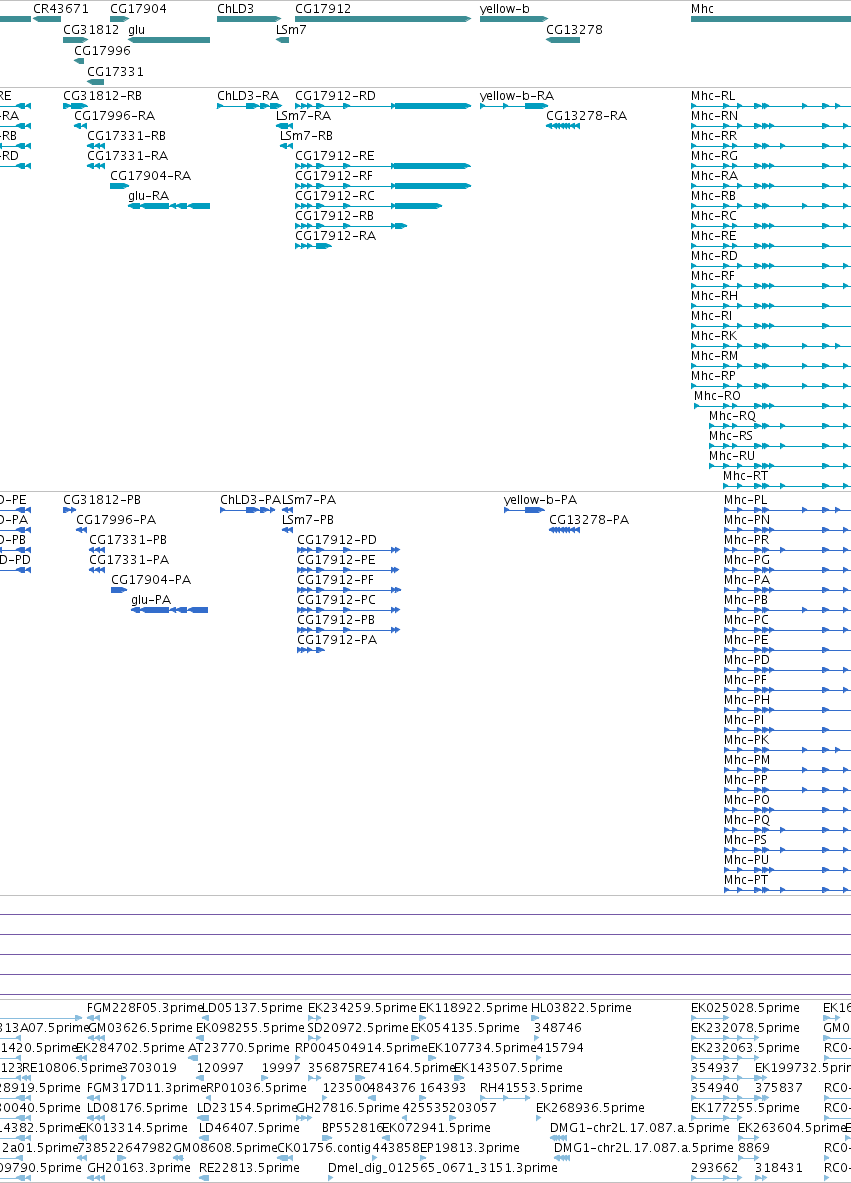Click transcript LSm7-RA label
The height and width of the screenshot is (1183, 851).
point(303,115)
